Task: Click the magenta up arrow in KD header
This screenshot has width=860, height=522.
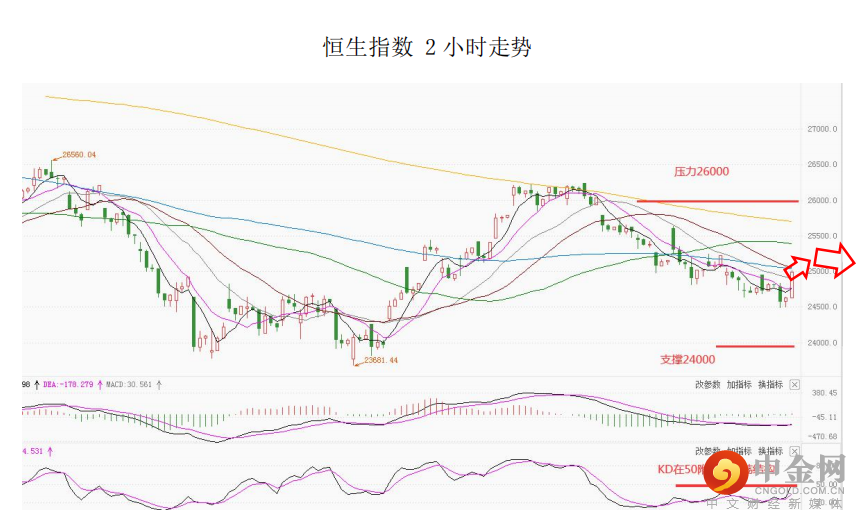Action: tap(51, 452)
